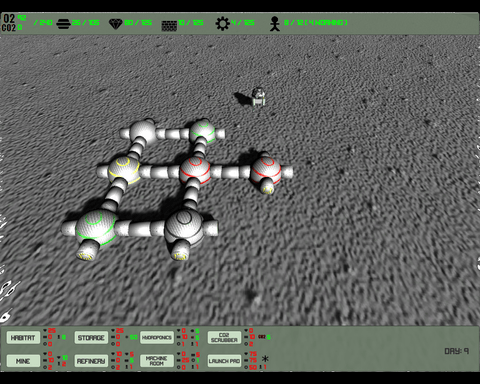This screenshot has width=480, height=384.
Task: Pick the CO2 Scrubber build button
Action: (224, 338)
